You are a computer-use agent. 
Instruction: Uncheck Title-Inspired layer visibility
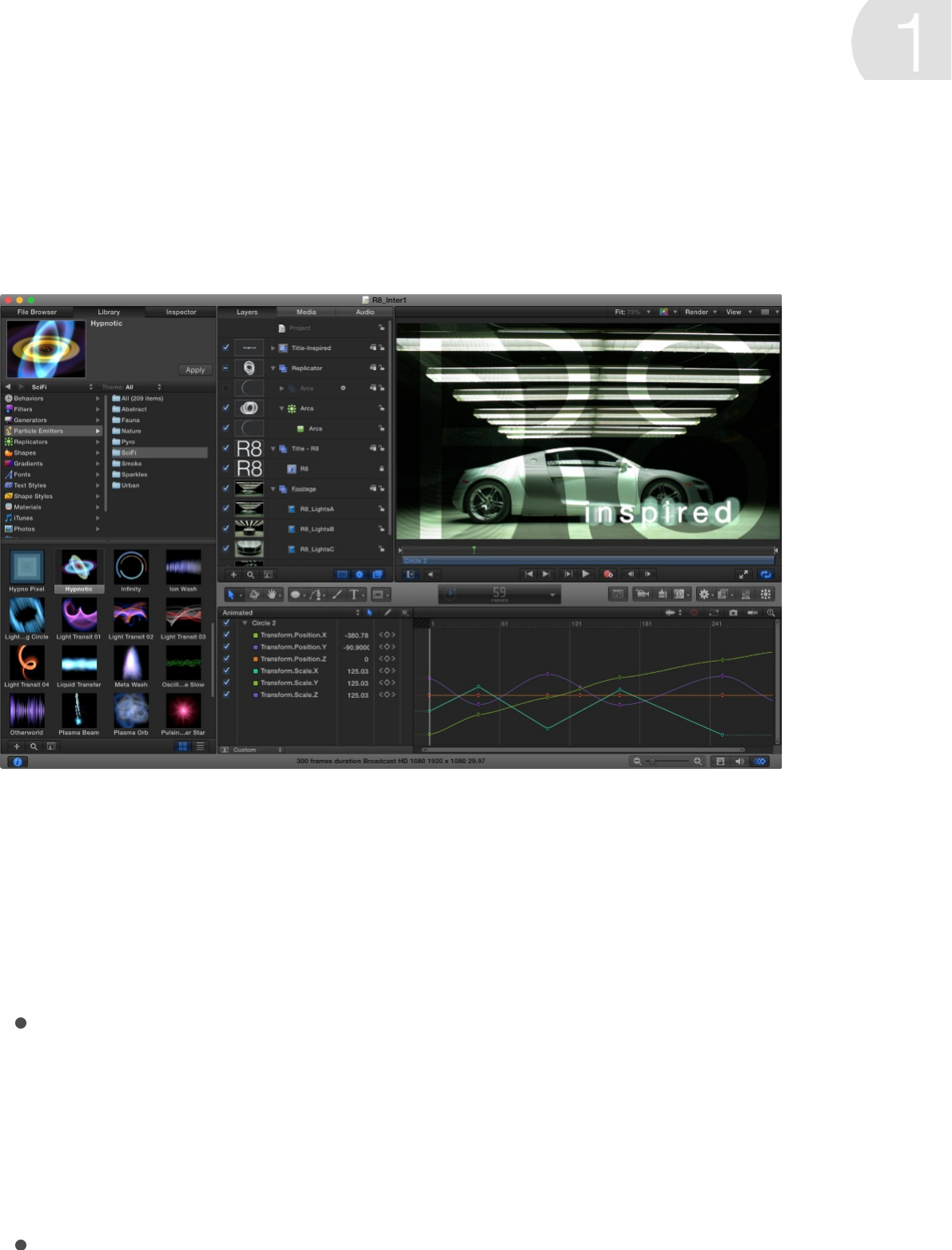pos(226,348)
